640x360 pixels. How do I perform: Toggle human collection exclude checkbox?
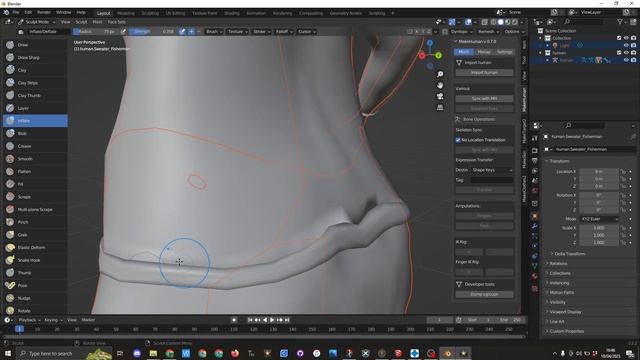619,53
